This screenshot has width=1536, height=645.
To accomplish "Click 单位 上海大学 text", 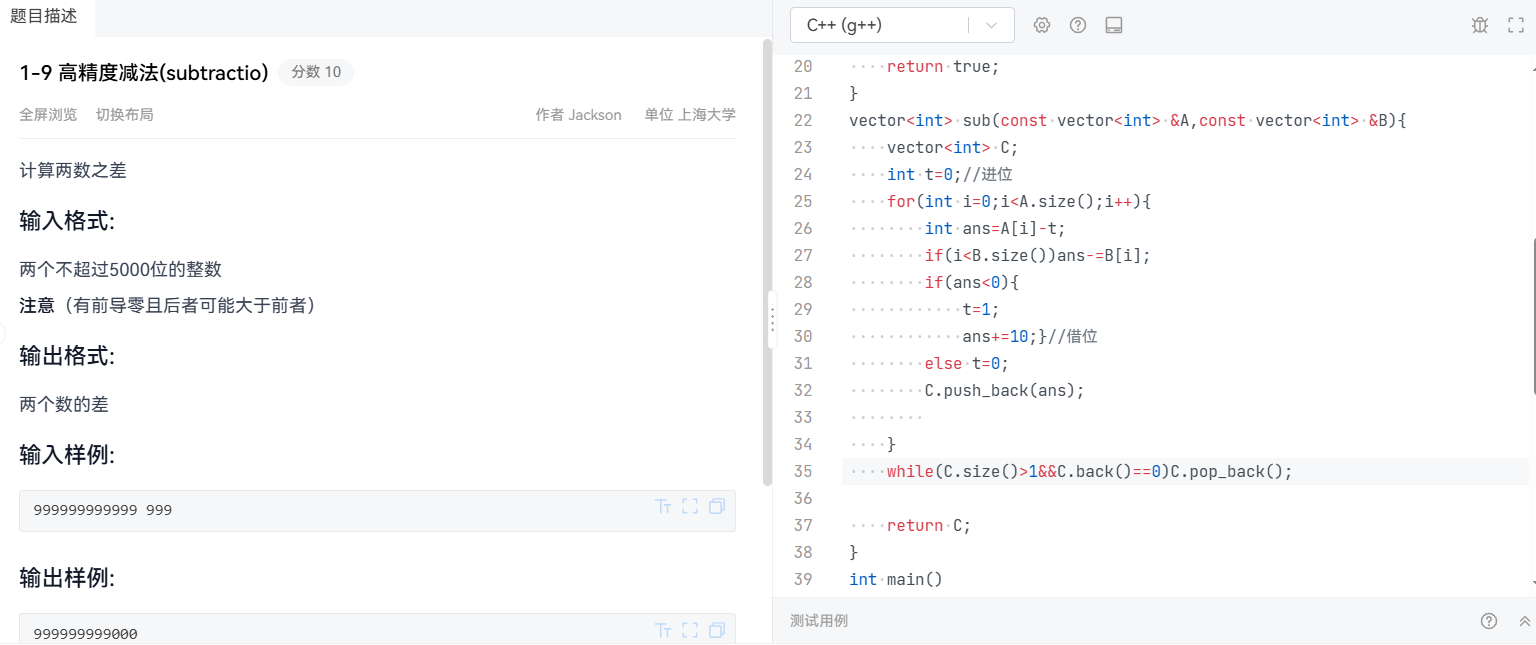I will pos(690,115).
